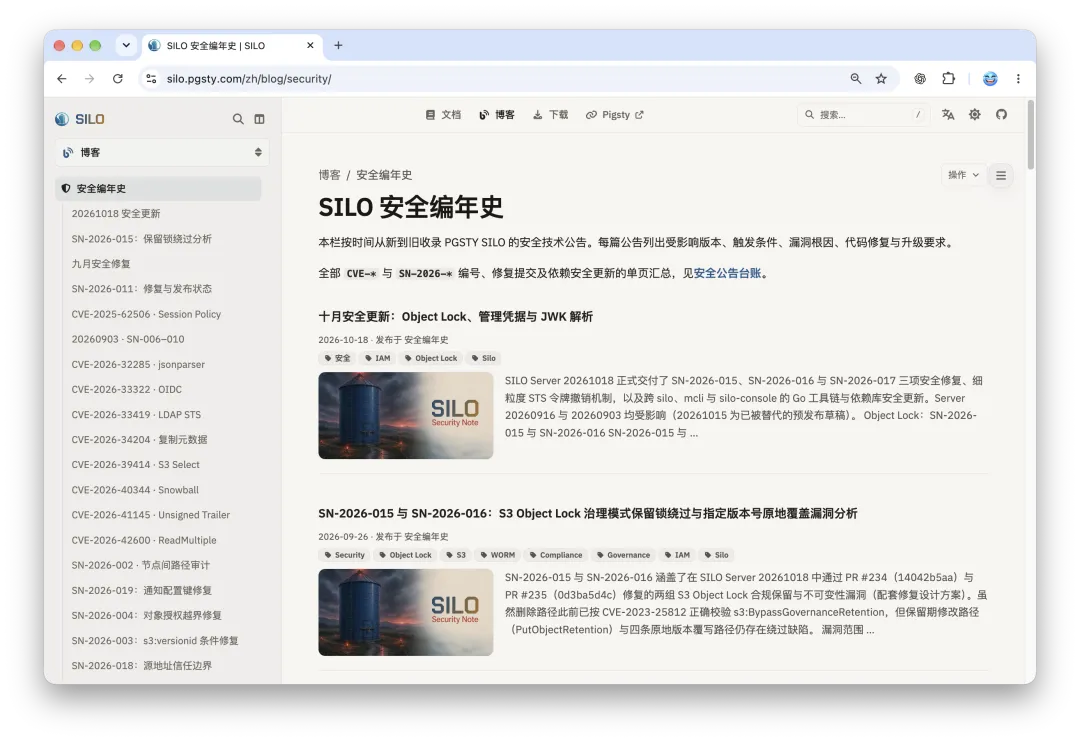Click 安全编年史 breadcrumb
Screen dimensions: 1080x742
pyautogui.click(x=384, y=175)
